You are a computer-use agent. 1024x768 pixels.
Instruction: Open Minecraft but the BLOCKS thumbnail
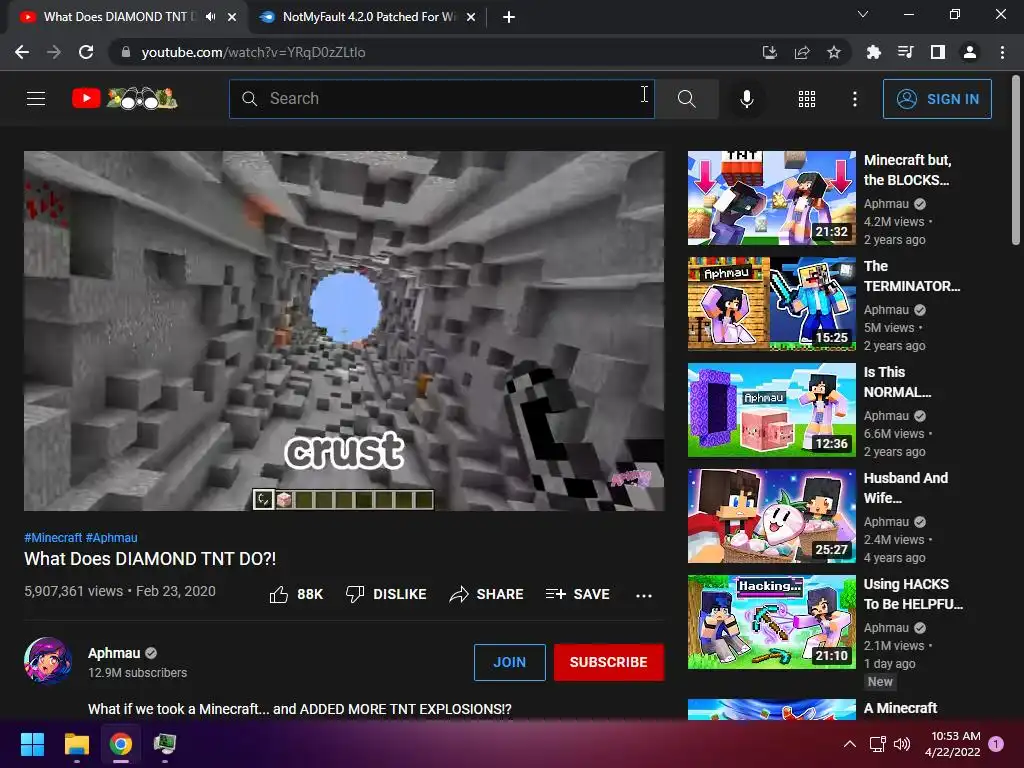pyautogui.click(x=771, y=198)
